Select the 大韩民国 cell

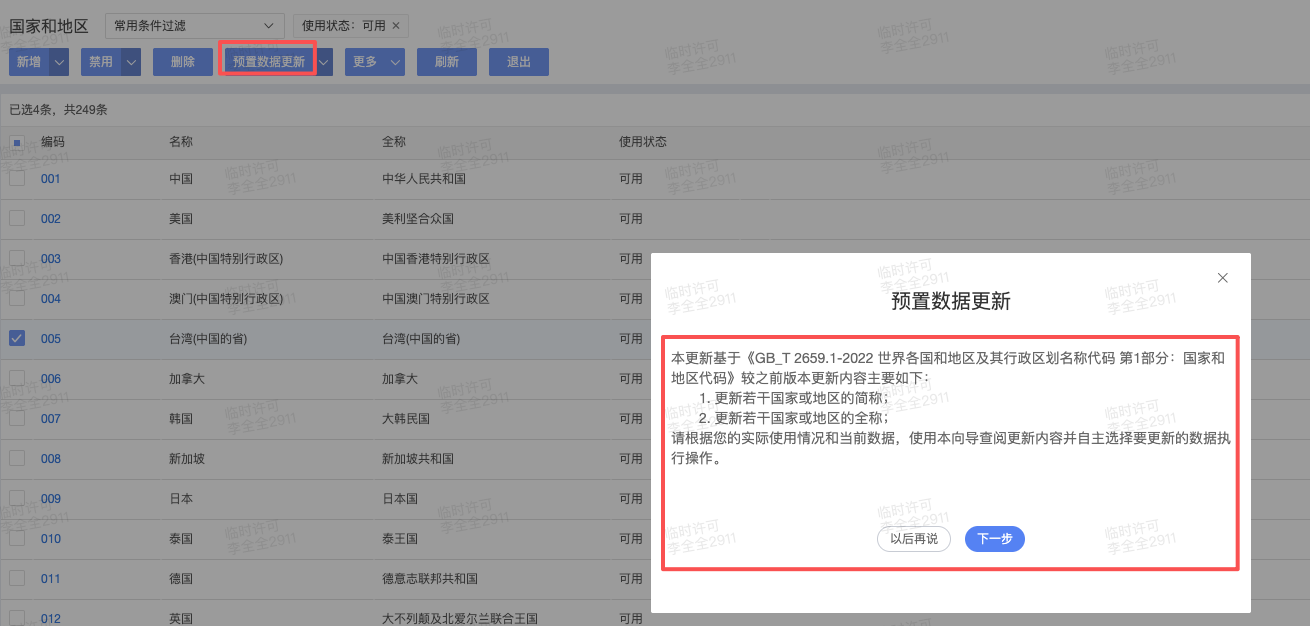click(406, 419)
